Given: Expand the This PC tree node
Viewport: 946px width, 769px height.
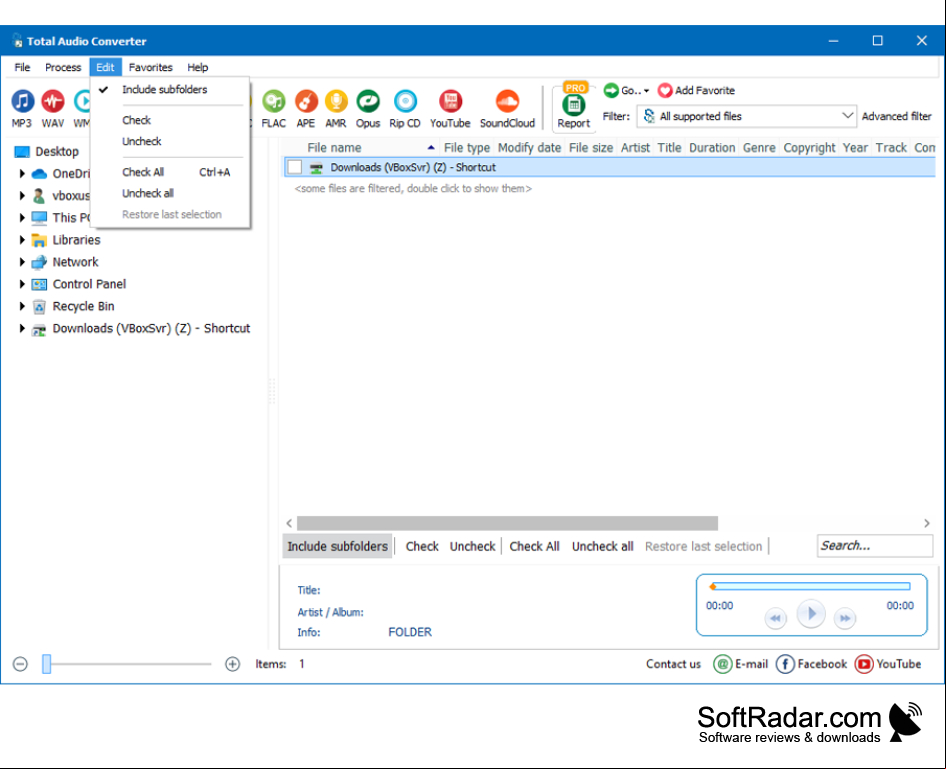Looking at the screenshot, I should [x=22, y=218].
